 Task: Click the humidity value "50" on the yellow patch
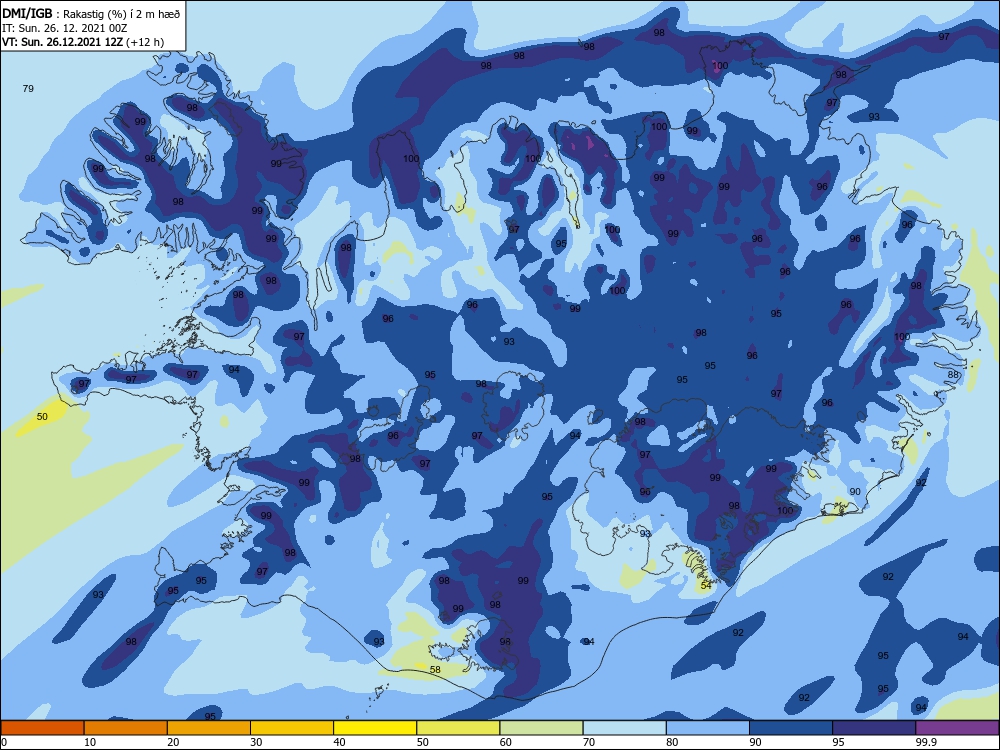click(42, 416)
